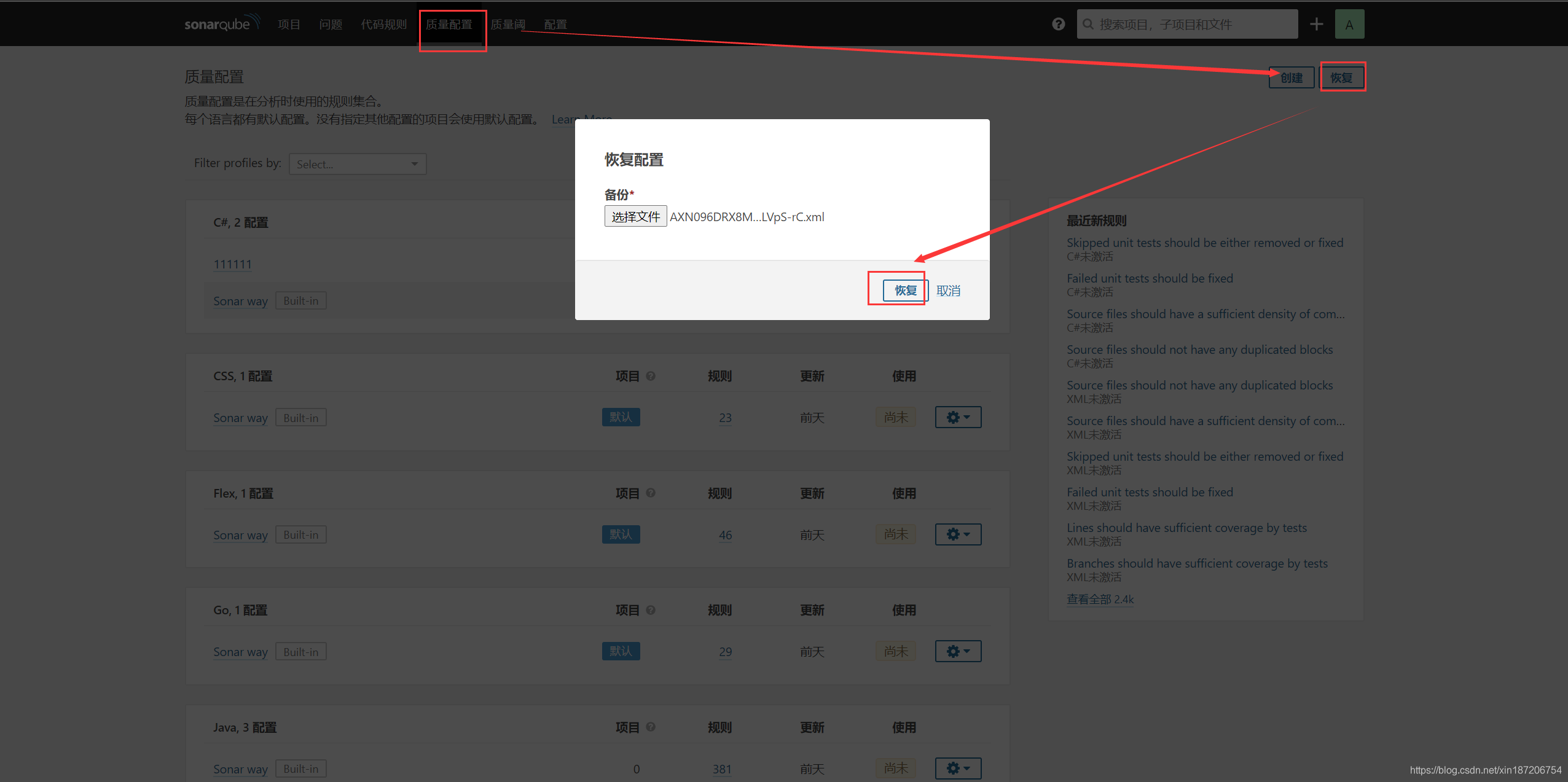Click the 尚未 badge in CSS row
This screenshot has height=782, width=1568.
[896, 417]
